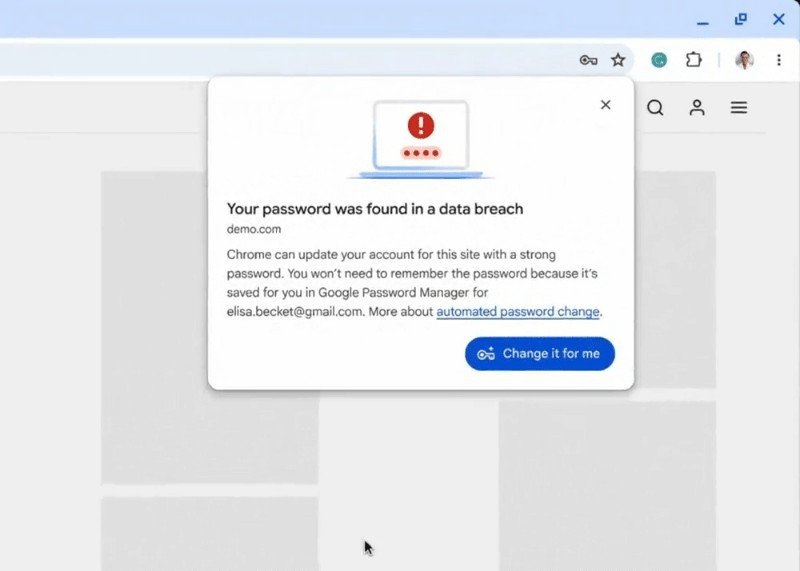Open the green circular extension icon

[659, 60]
